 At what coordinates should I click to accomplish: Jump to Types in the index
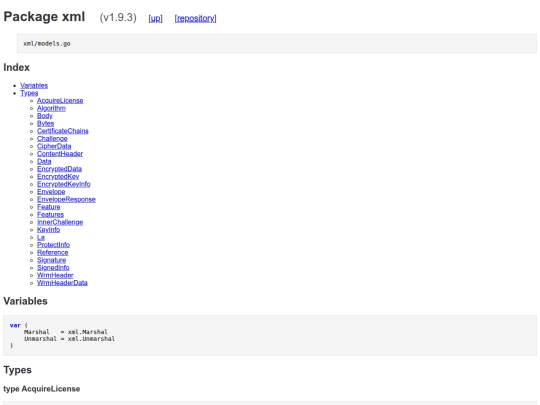29,93
